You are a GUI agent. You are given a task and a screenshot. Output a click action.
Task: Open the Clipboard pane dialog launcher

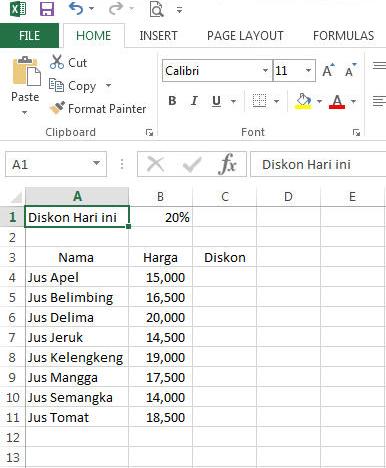click(x=149, y=133)
